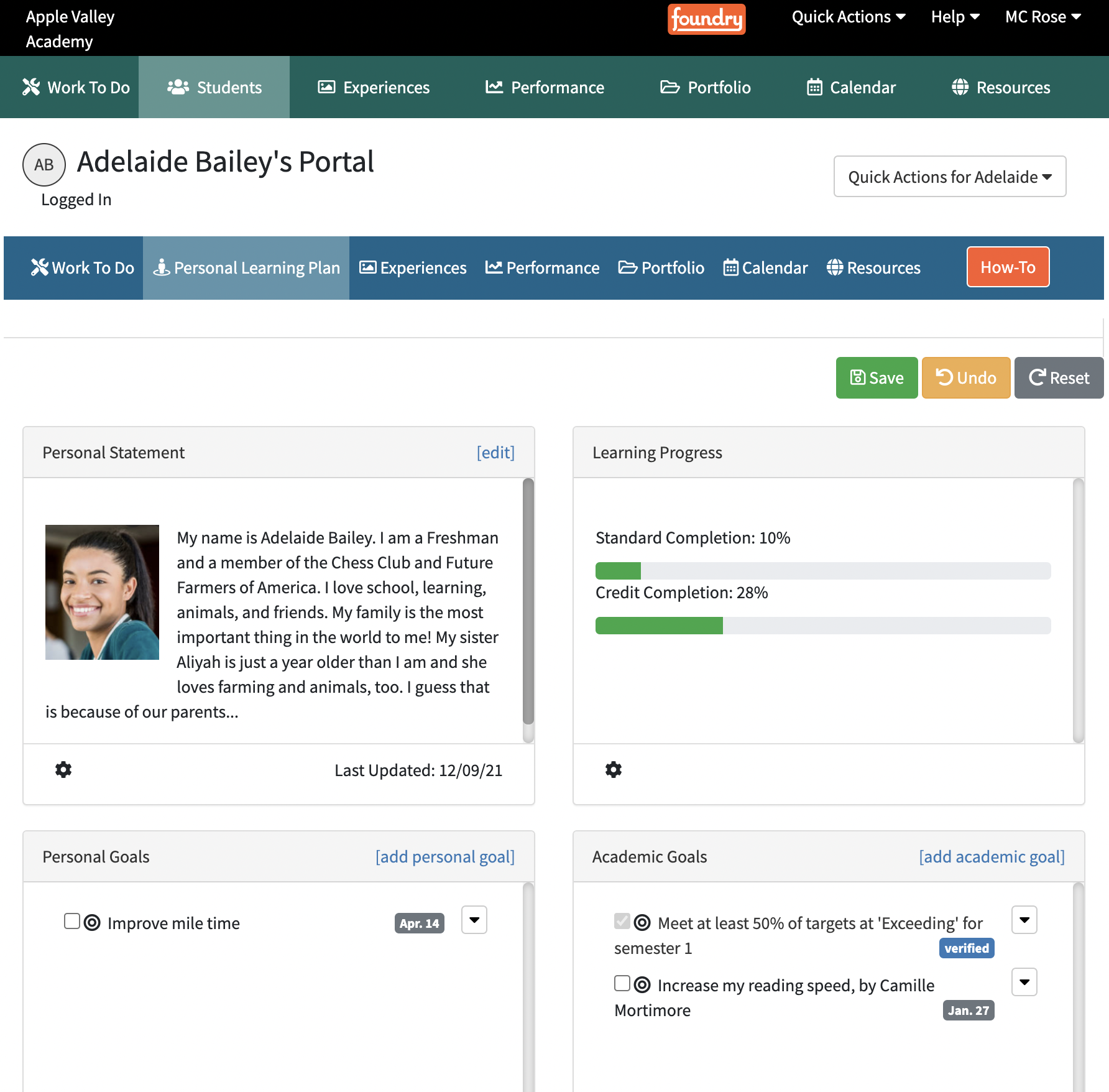View Adelaide's Performance page

point(545,87)
